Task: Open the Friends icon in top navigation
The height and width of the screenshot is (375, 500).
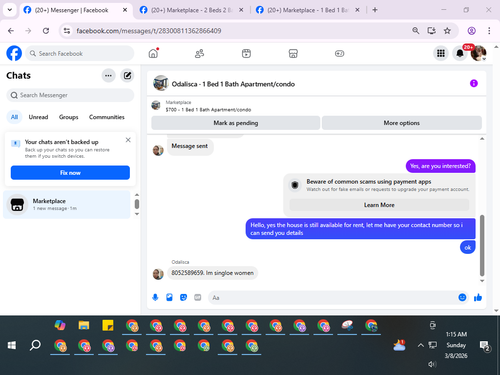Action: [199, 53]
